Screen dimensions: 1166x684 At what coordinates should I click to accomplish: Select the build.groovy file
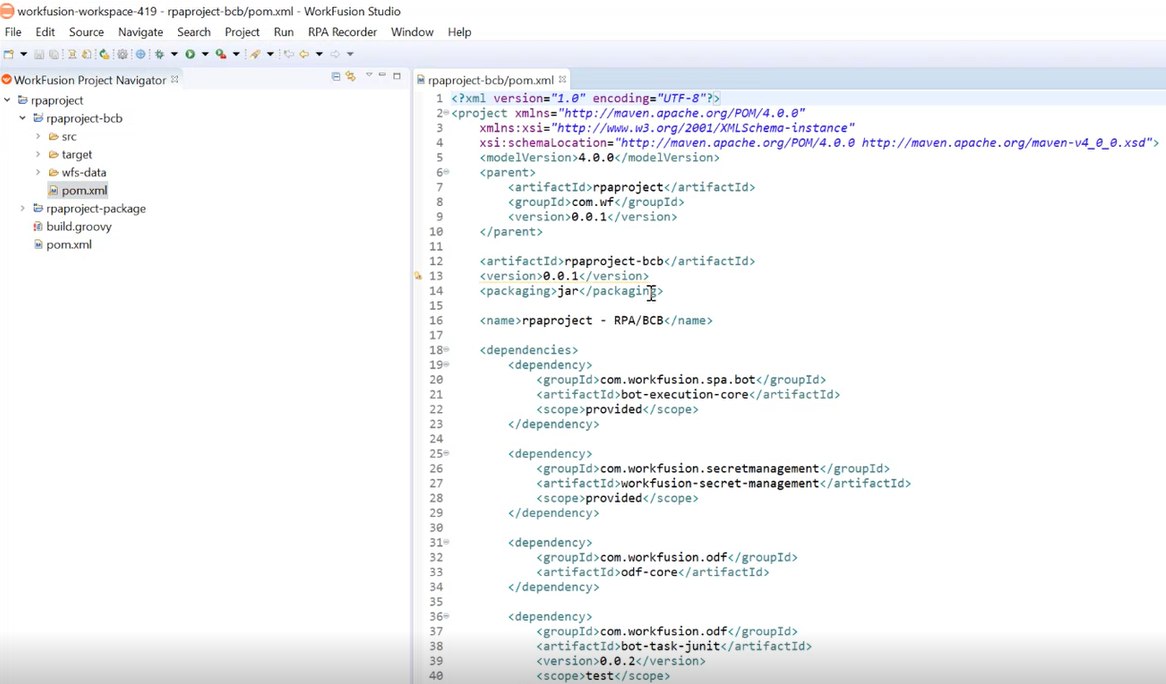tap(79, 227)
